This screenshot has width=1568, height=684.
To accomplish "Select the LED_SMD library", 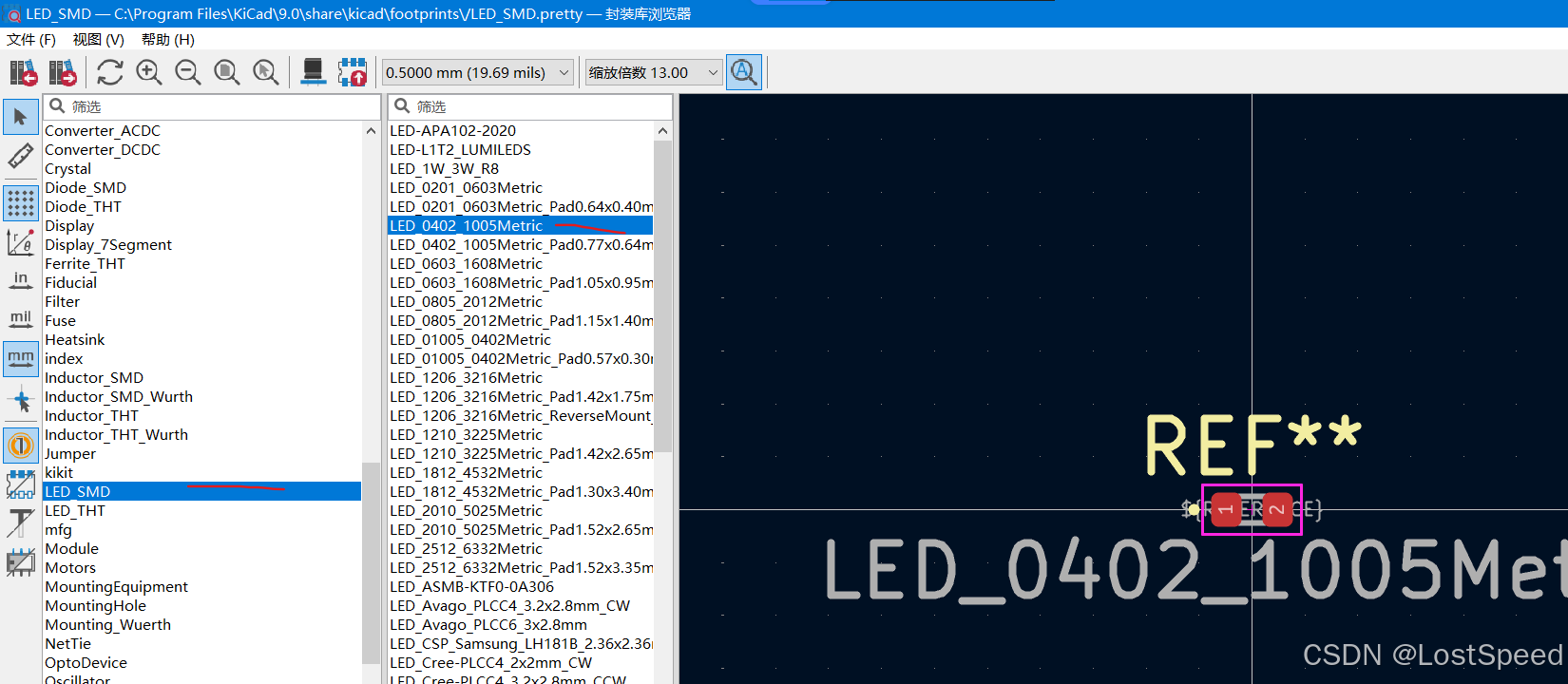I will pyautogui.click(x=202, y=491).
